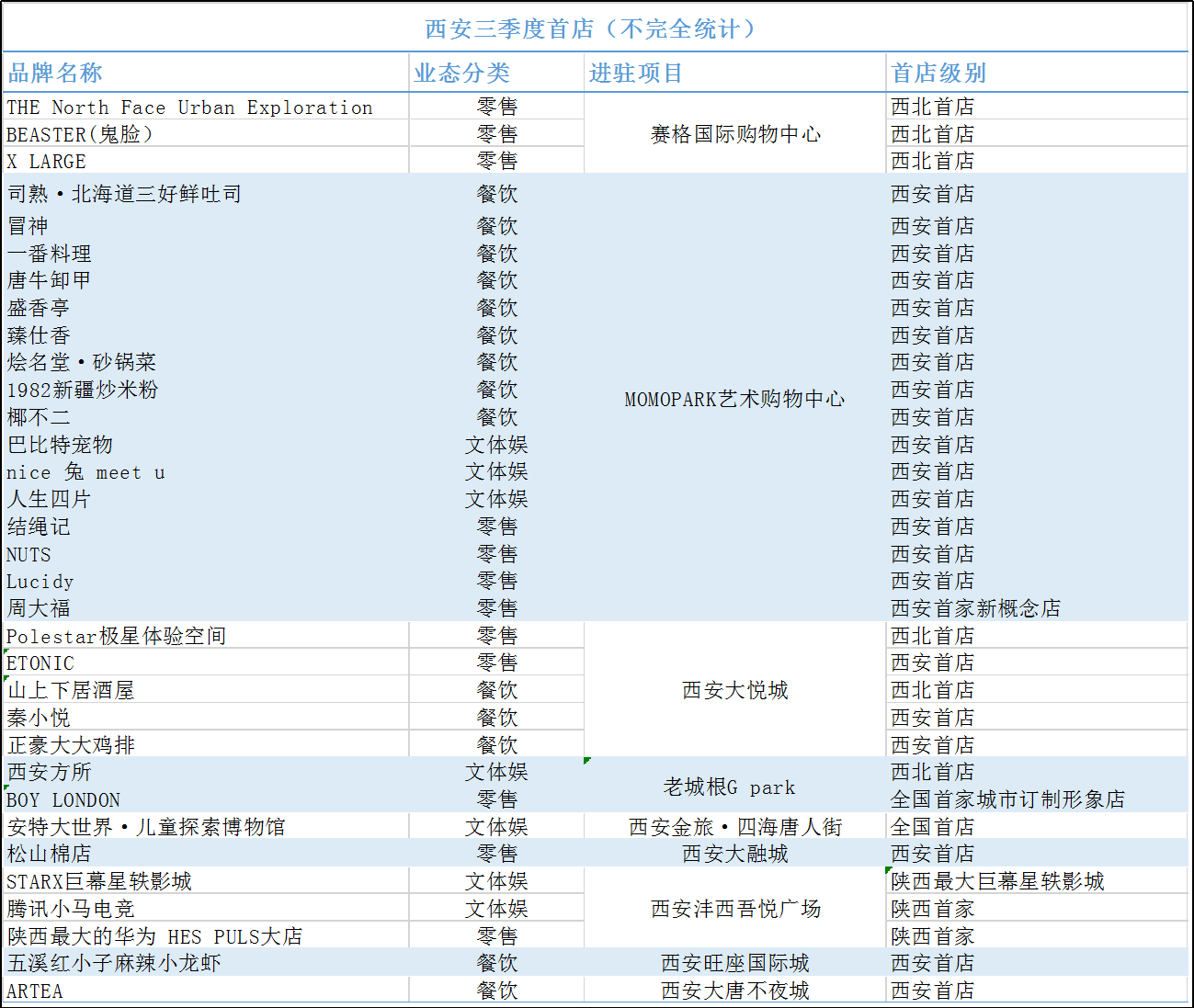Select the 人生四片 cell

pos(206,499)
